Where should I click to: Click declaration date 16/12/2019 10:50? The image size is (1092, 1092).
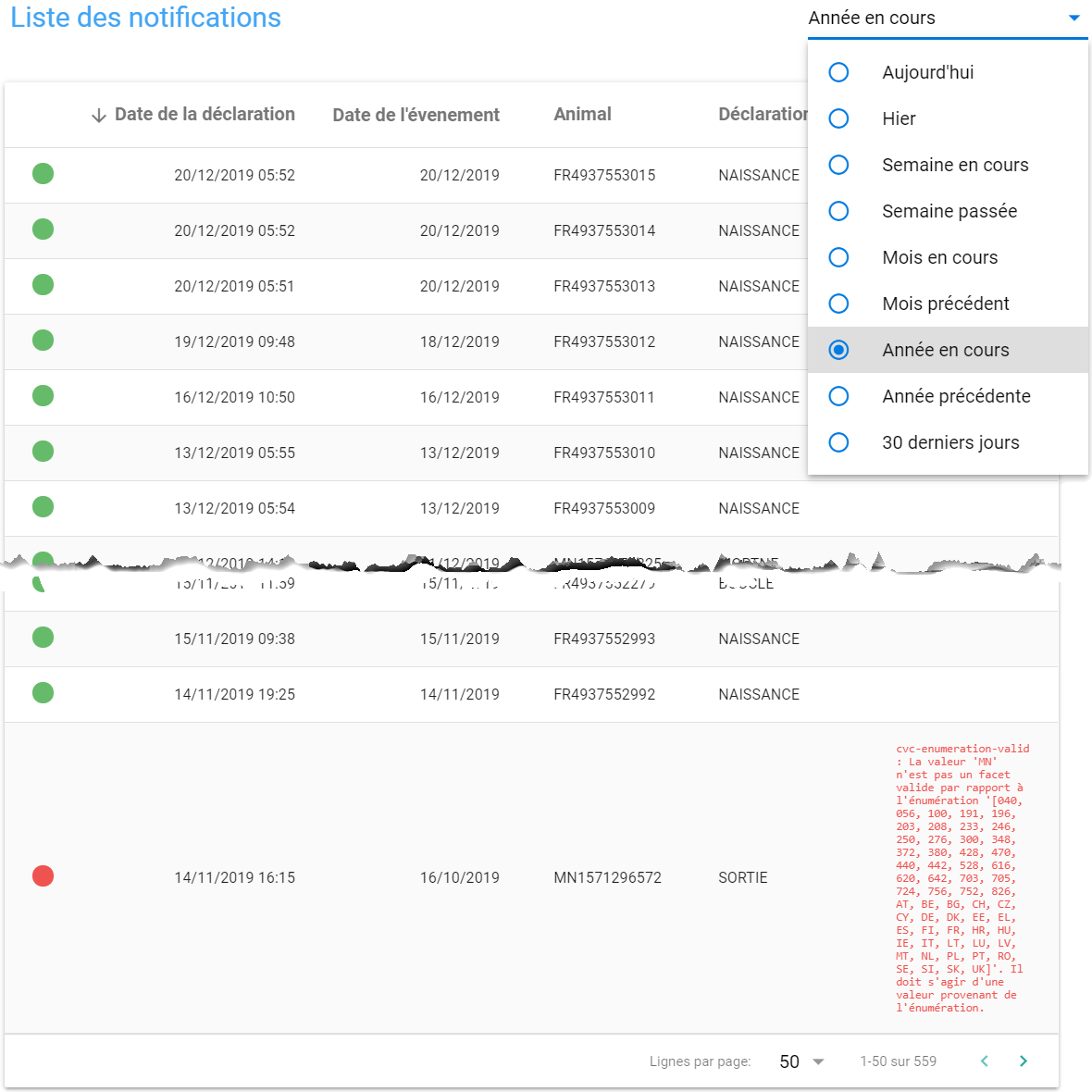235,398
